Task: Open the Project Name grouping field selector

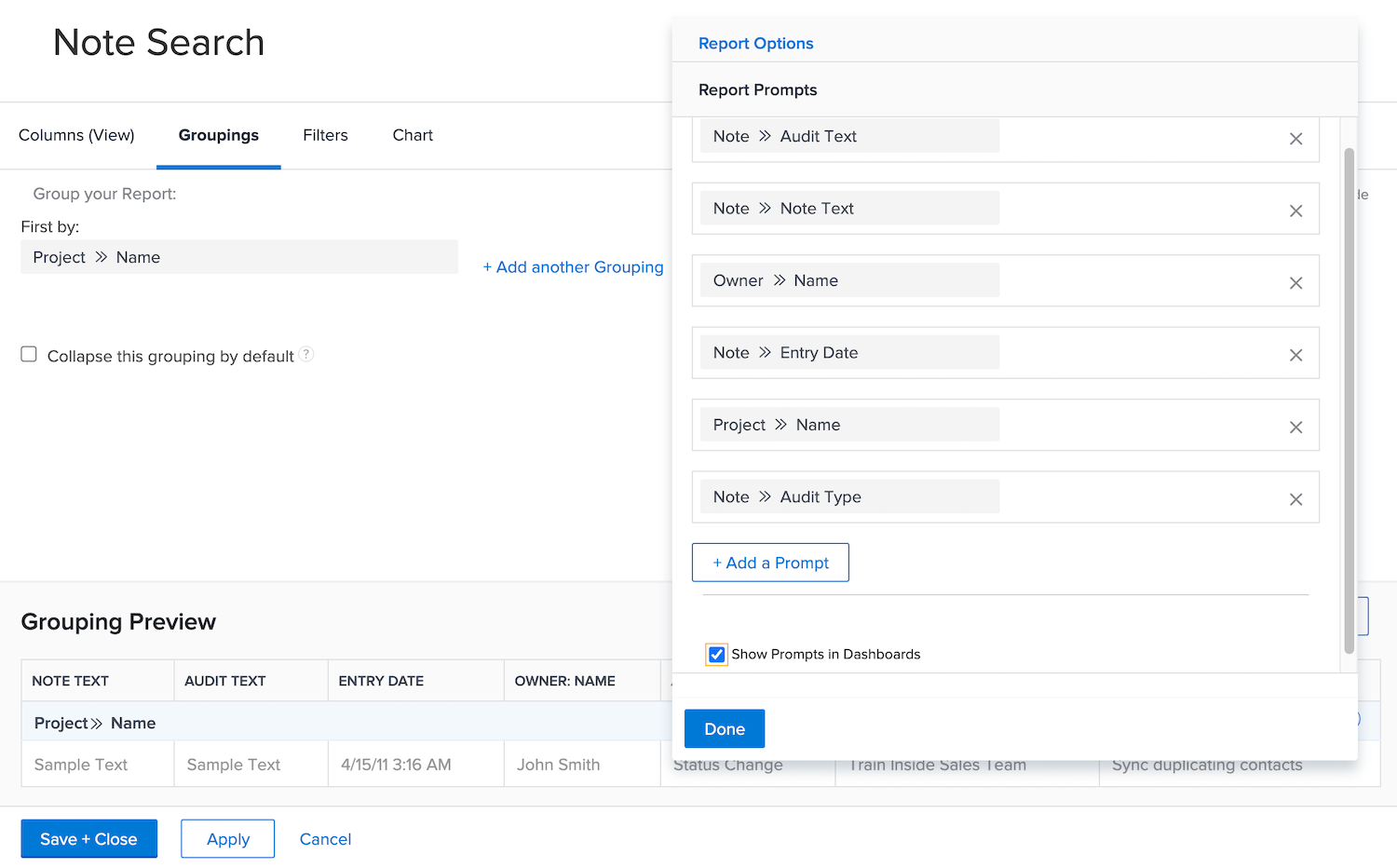Action: 239,257
